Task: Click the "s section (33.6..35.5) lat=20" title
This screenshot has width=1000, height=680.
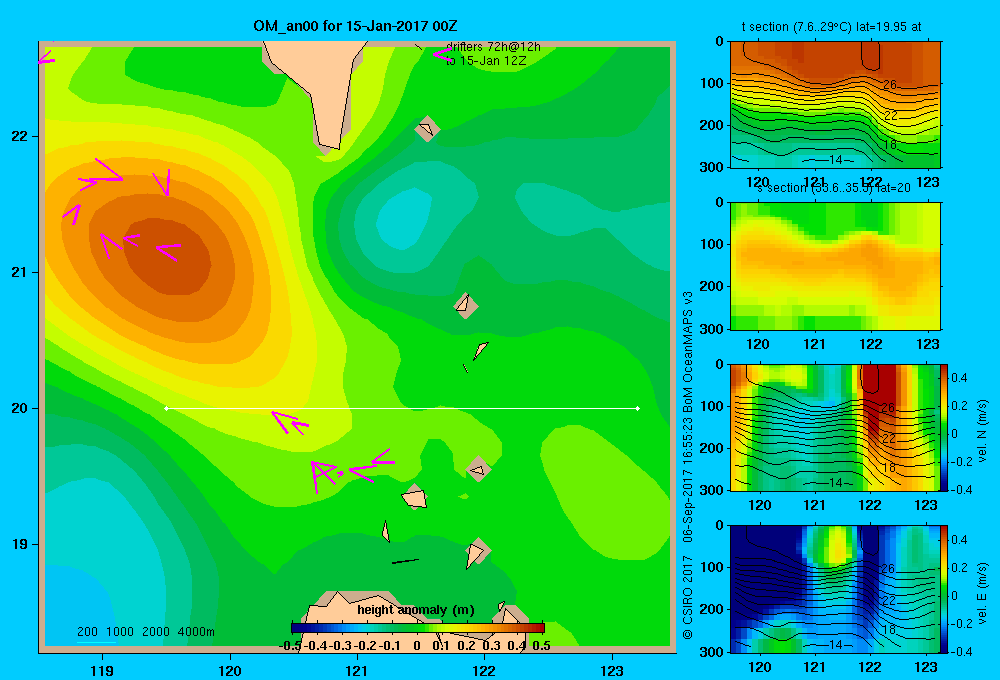Action: click(x=834, y=188)
